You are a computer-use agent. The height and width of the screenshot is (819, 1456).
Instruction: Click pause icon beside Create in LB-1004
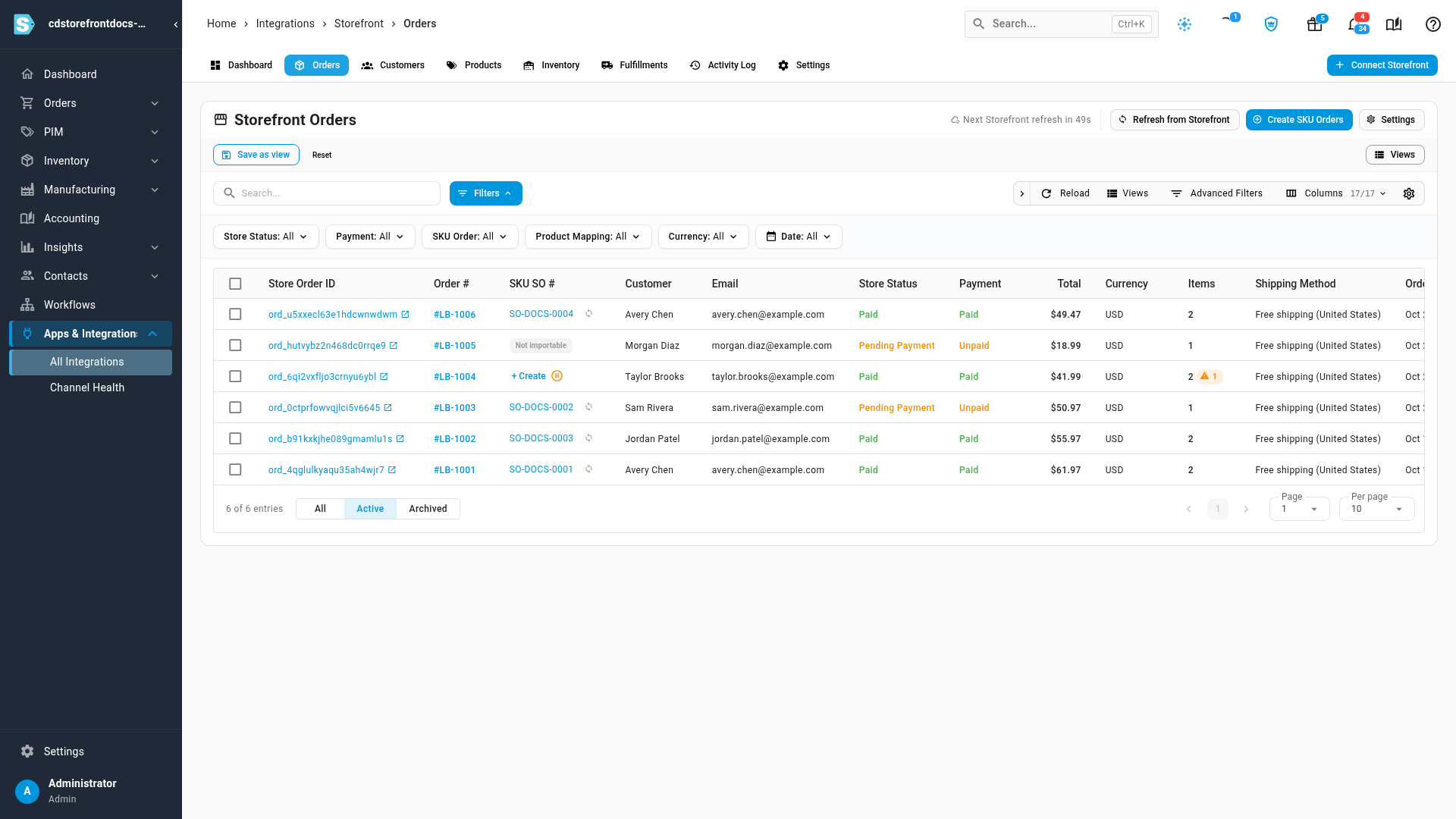tap(557, 376)
